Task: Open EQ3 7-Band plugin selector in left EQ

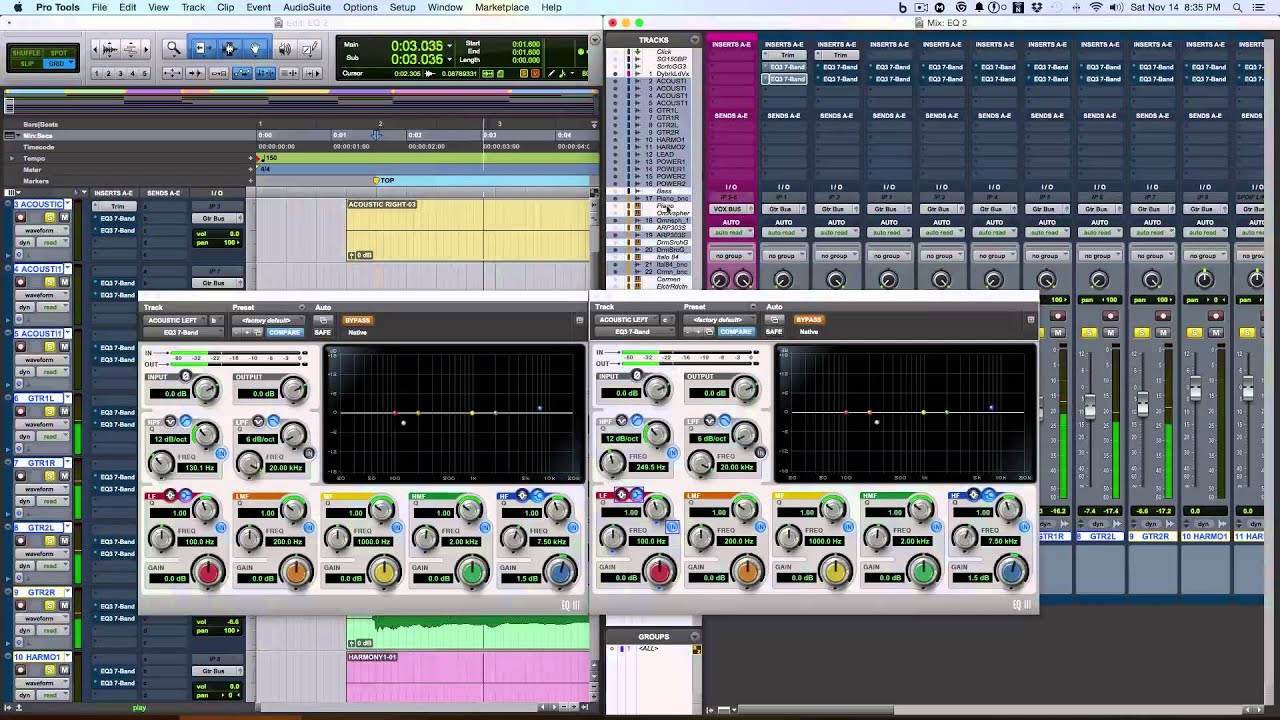Action: [184, 332]
